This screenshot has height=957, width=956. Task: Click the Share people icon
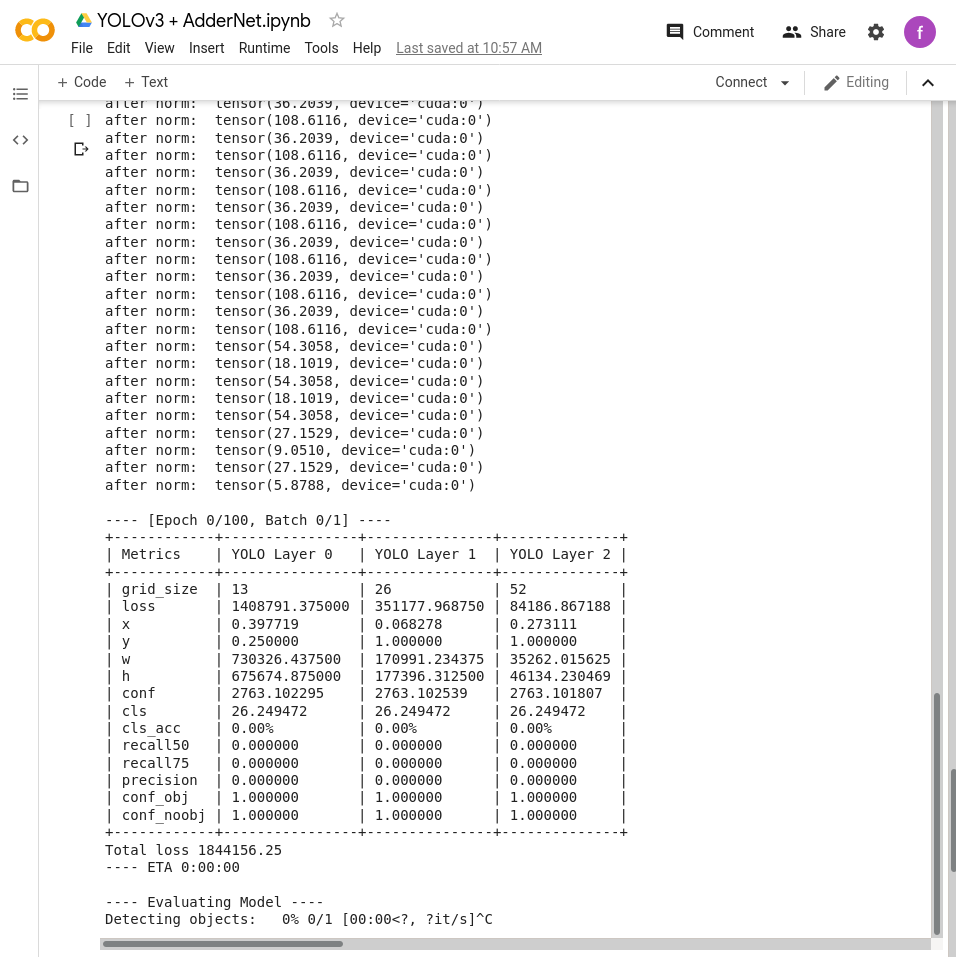(792, 32)
